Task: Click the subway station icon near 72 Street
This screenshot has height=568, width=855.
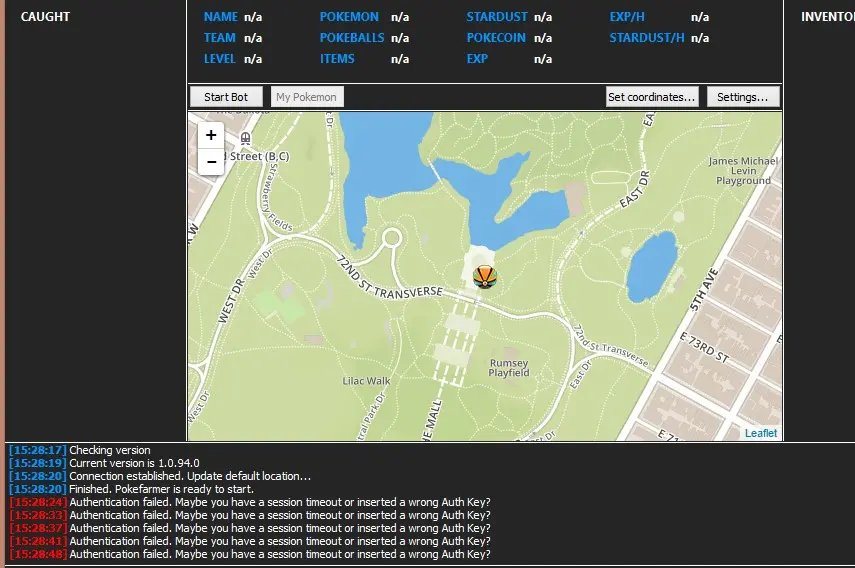Action: 245,138
